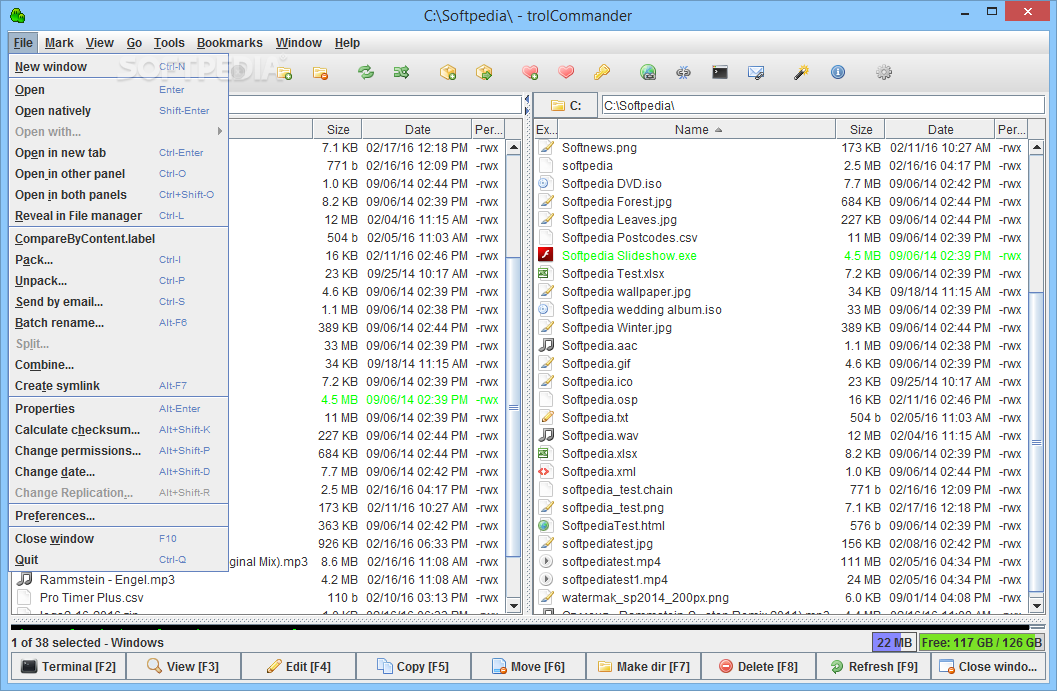This screenshot has width=1057, height=691.
Task: Select the Softpedia Postcodes.csv file row
Action: (782, 237)
